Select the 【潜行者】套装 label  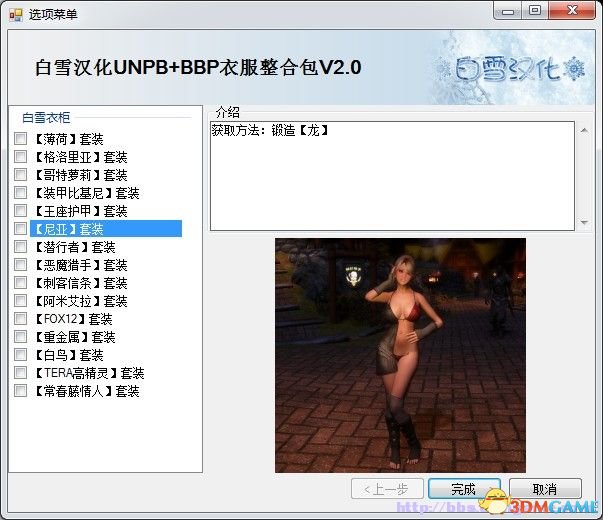pyautogui.click(x=75, y=247)
